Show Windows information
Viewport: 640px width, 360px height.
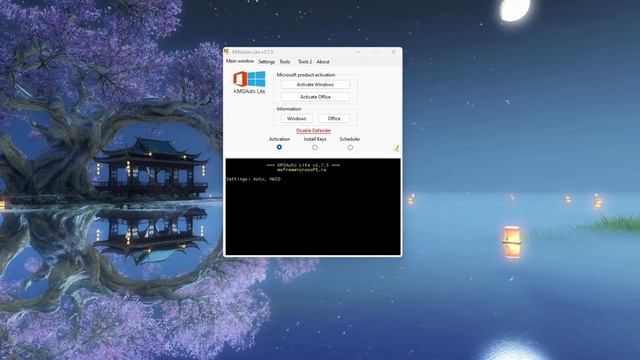tap(297, 118)
